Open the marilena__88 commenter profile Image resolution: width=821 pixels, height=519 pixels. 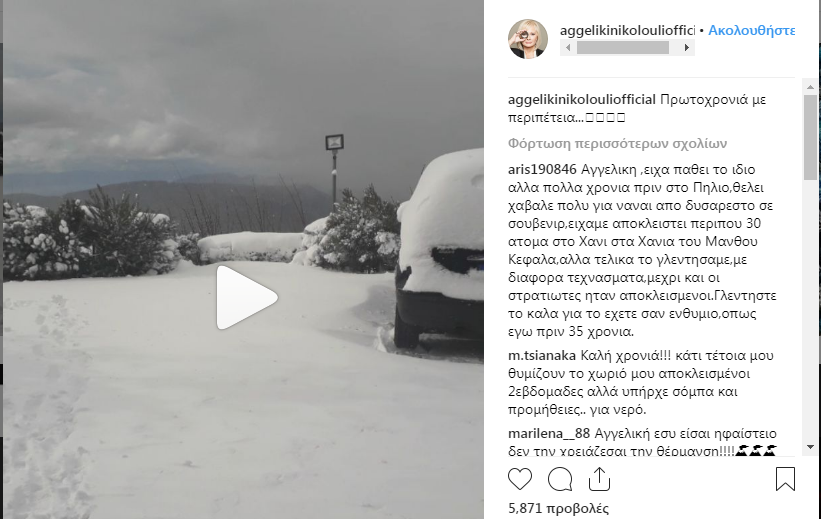click(549, 434)
